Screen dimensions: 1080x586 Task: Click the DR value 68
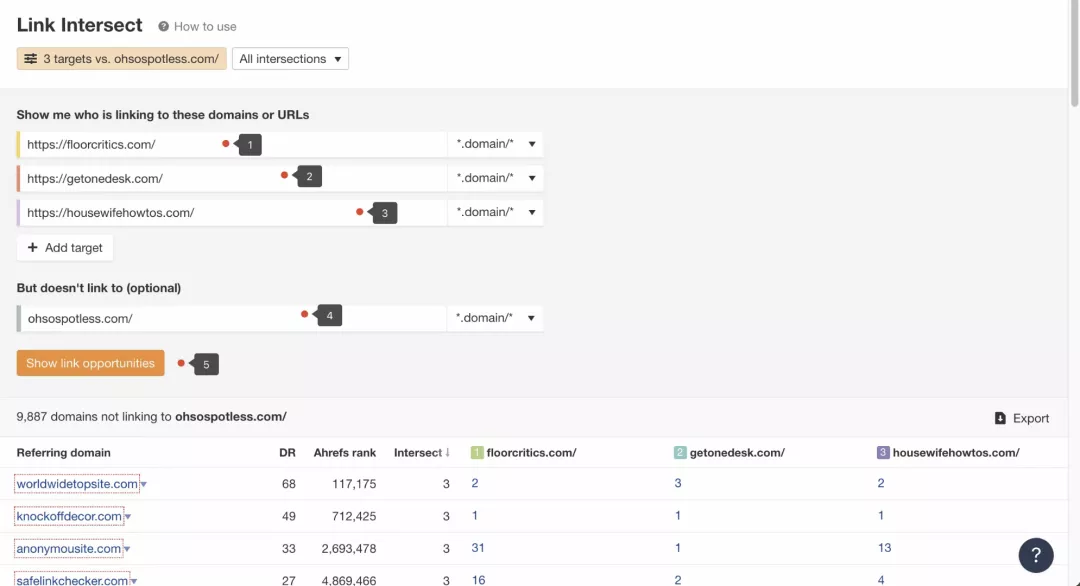pos(289,484)
